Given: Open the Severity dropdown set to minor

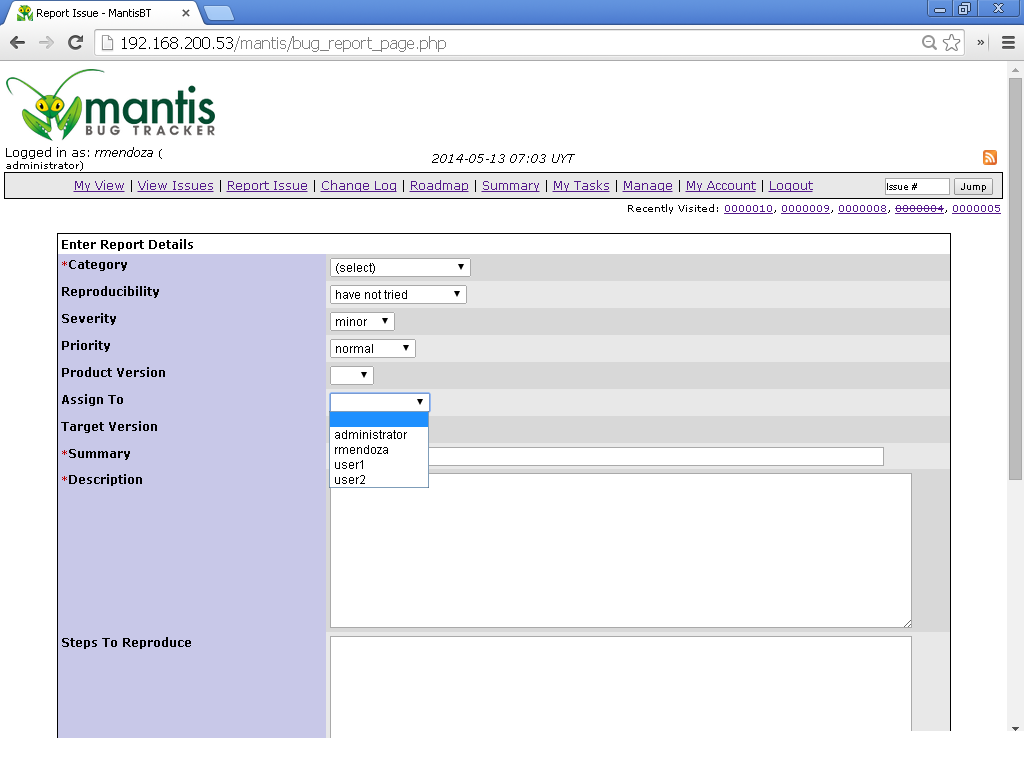Looking at the screenshot, I should click(362, 322).
